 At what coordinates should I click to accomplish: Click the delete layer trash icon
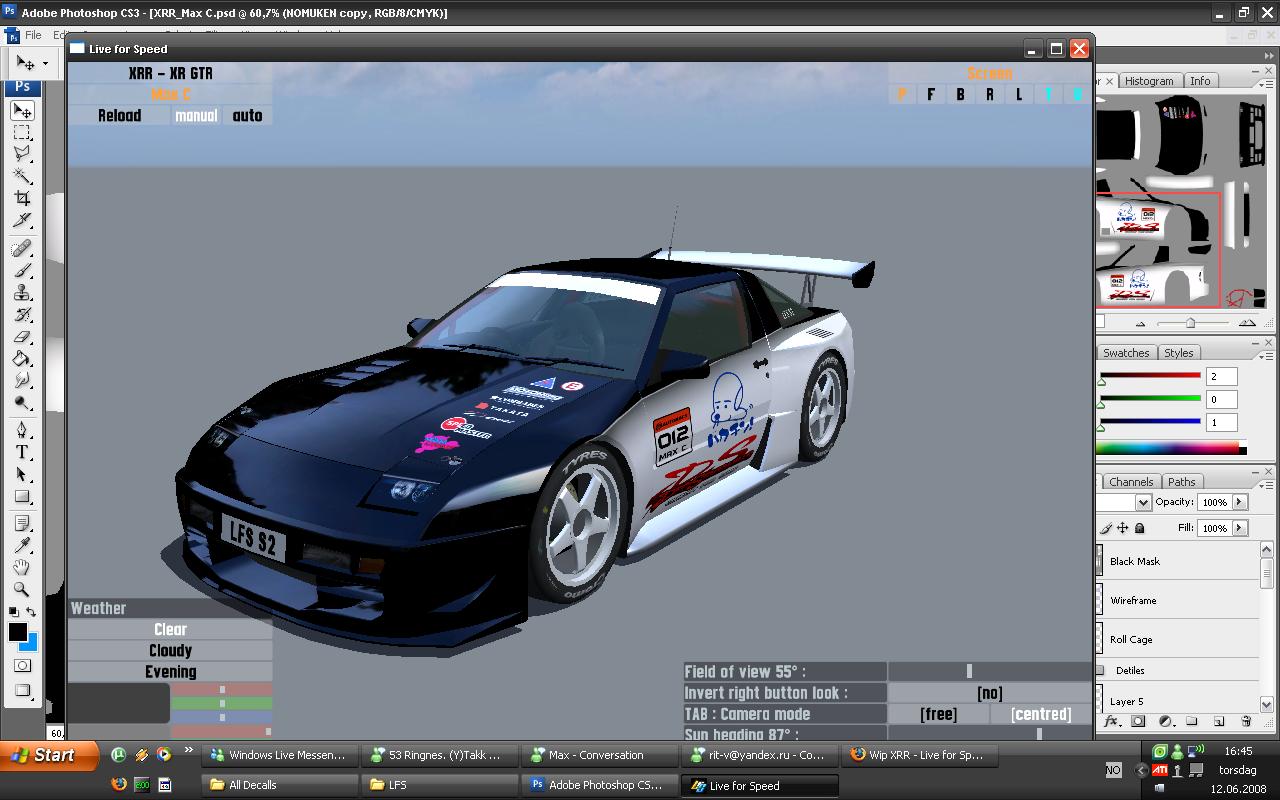1246,721
